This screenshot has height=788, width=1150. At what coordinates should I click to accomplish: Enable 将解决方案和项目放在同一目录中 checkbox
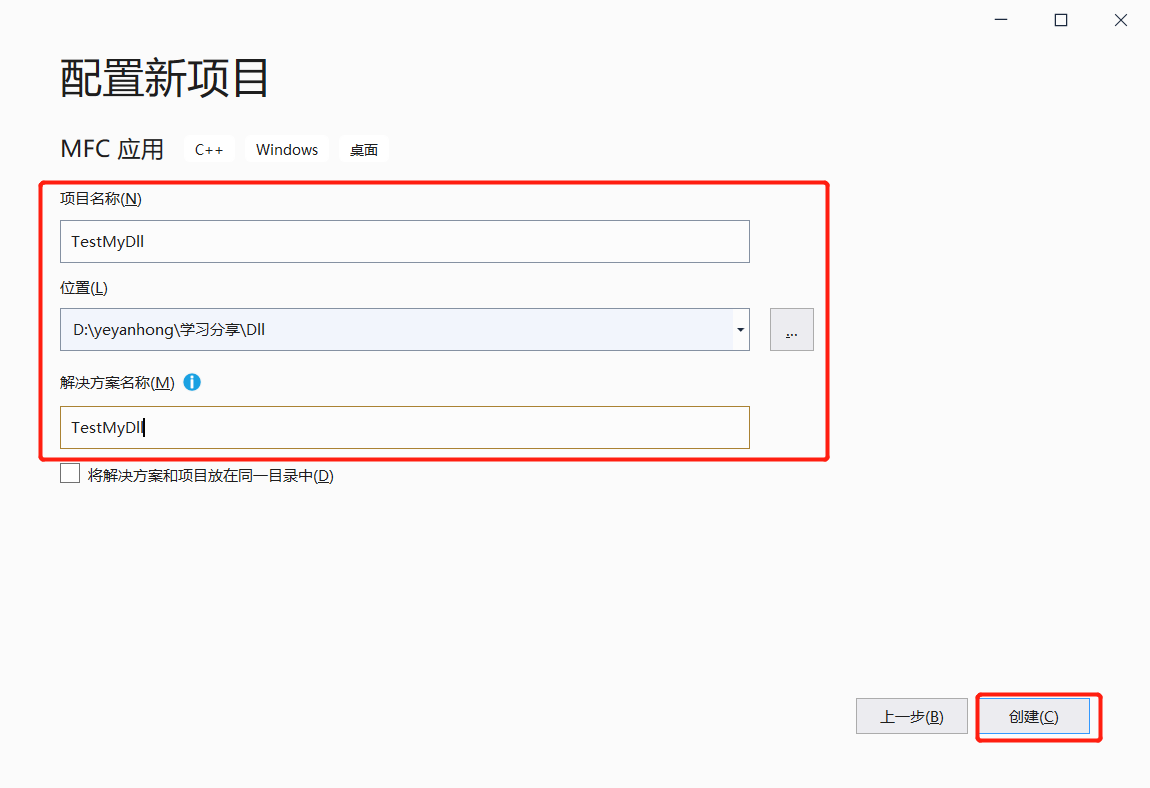(70, 472)
